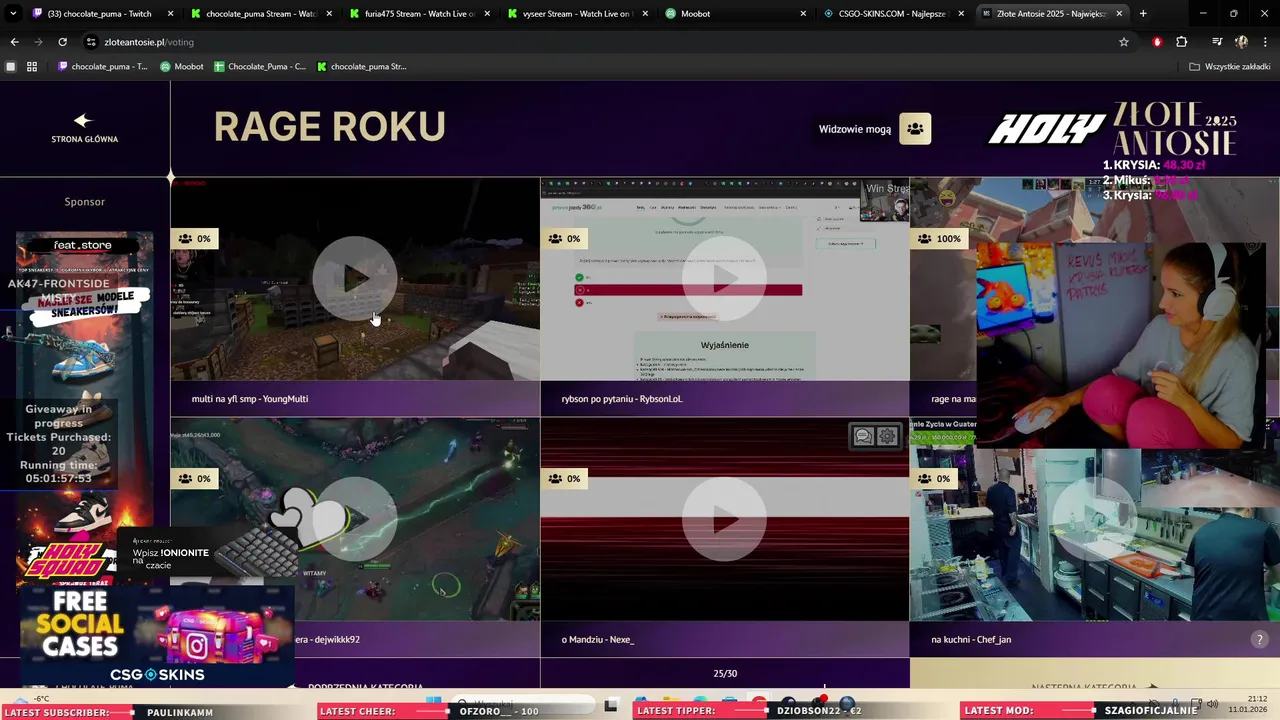The height and width of the screenshot is (720, 1280).
Task: Play the multi na yfl smp clip
Action: point(355,279)
